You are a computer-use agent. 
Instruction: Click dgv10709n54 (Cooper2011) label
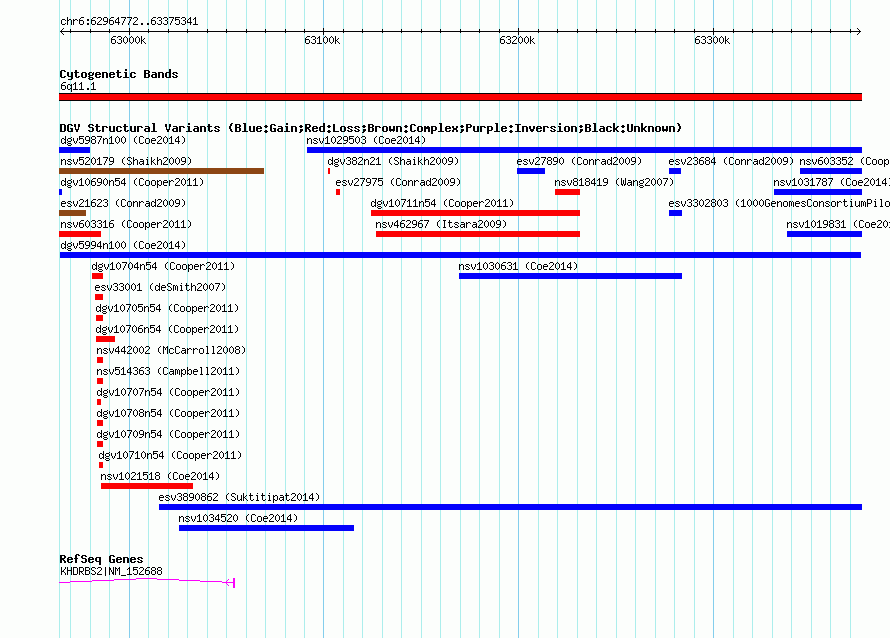168,434
